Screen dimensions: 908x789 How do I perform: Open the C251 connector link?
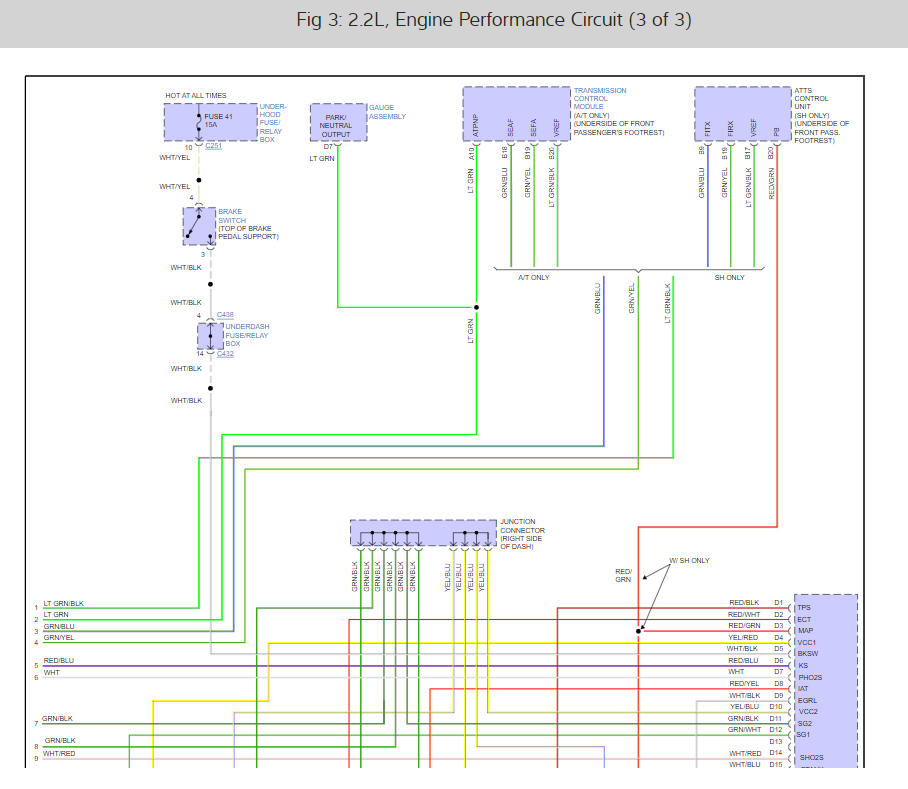click(x=213, y=146)
